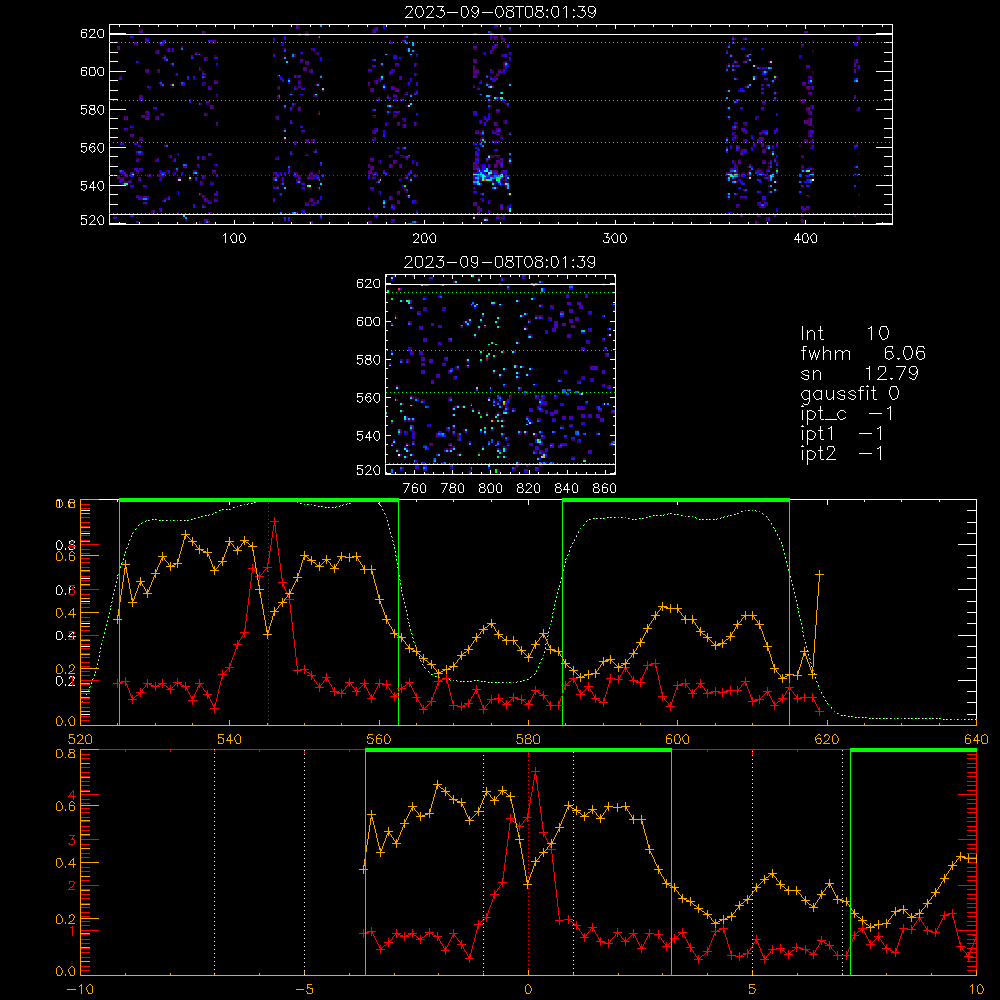
Task: Select the 'ipt1 -1' readout
Action: pyautogui.click(x=842, y=434)
